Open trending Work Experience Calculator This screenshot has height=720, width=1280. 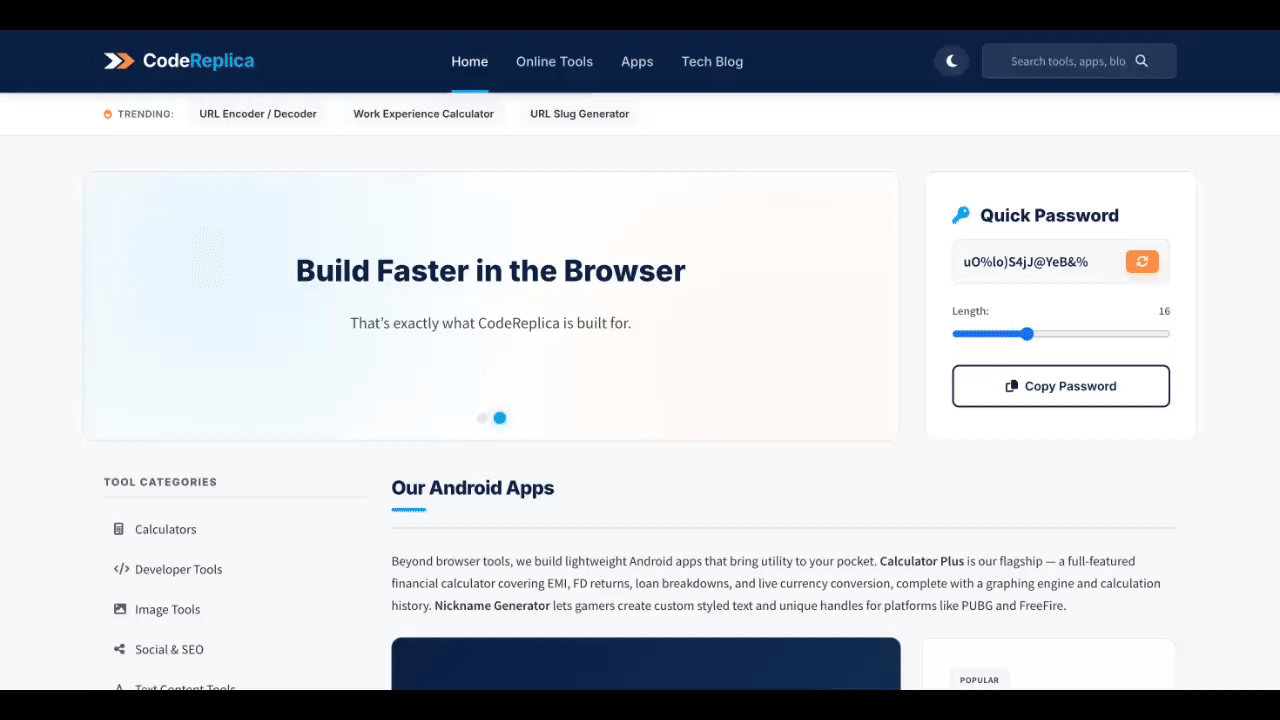423,114
